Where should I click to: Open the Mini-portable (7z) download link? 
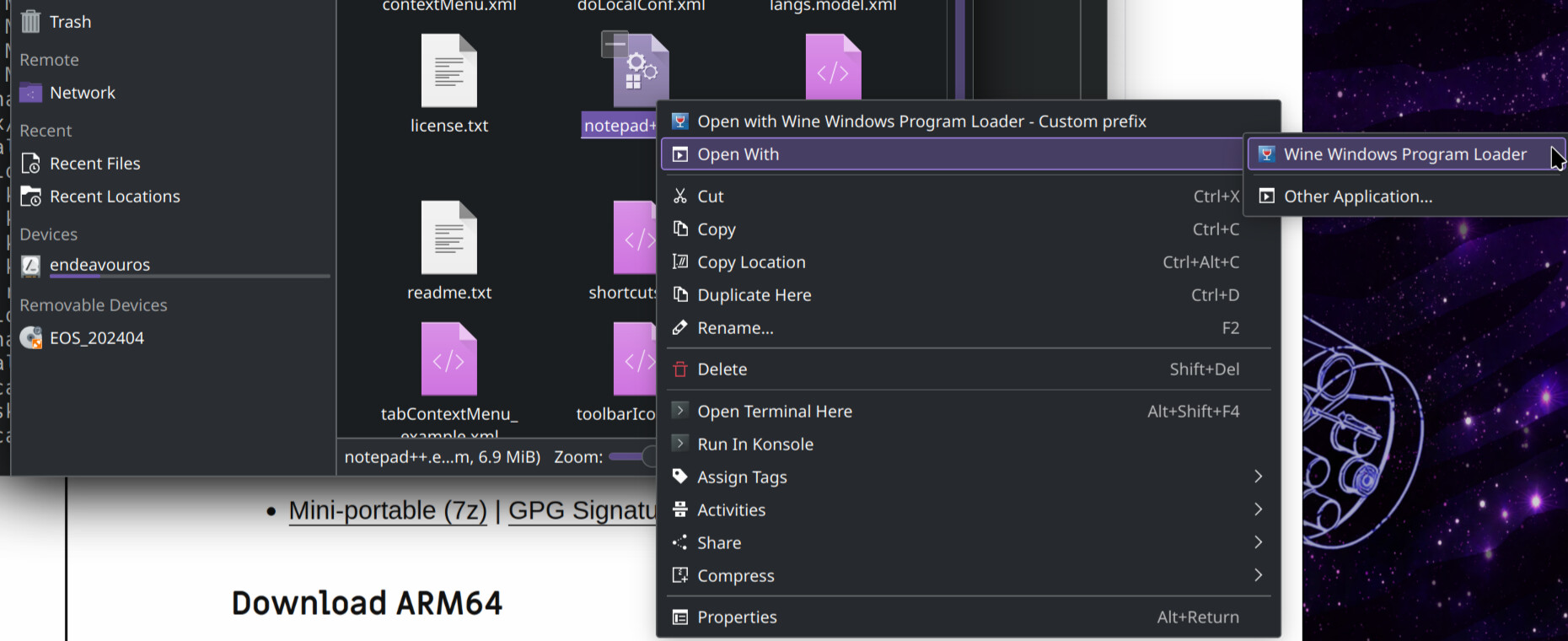[388, 511]
